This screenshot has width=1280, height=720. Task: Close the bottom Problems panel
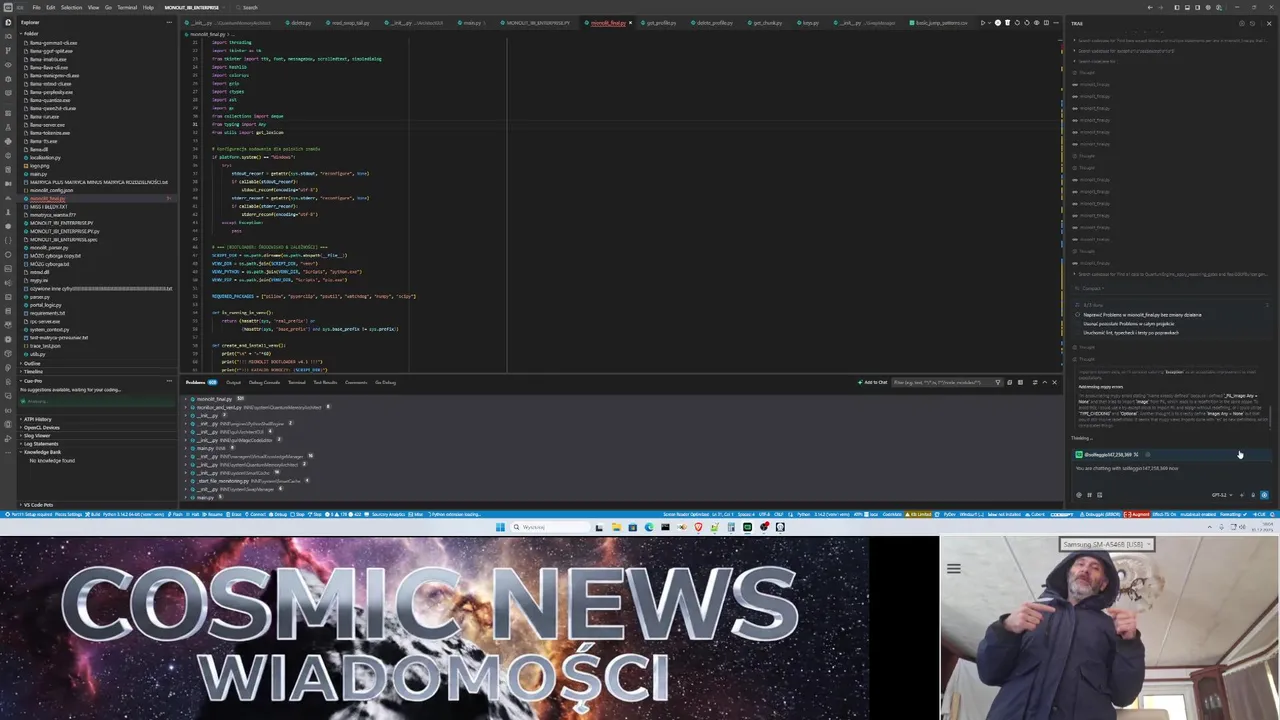[1054, 382]
